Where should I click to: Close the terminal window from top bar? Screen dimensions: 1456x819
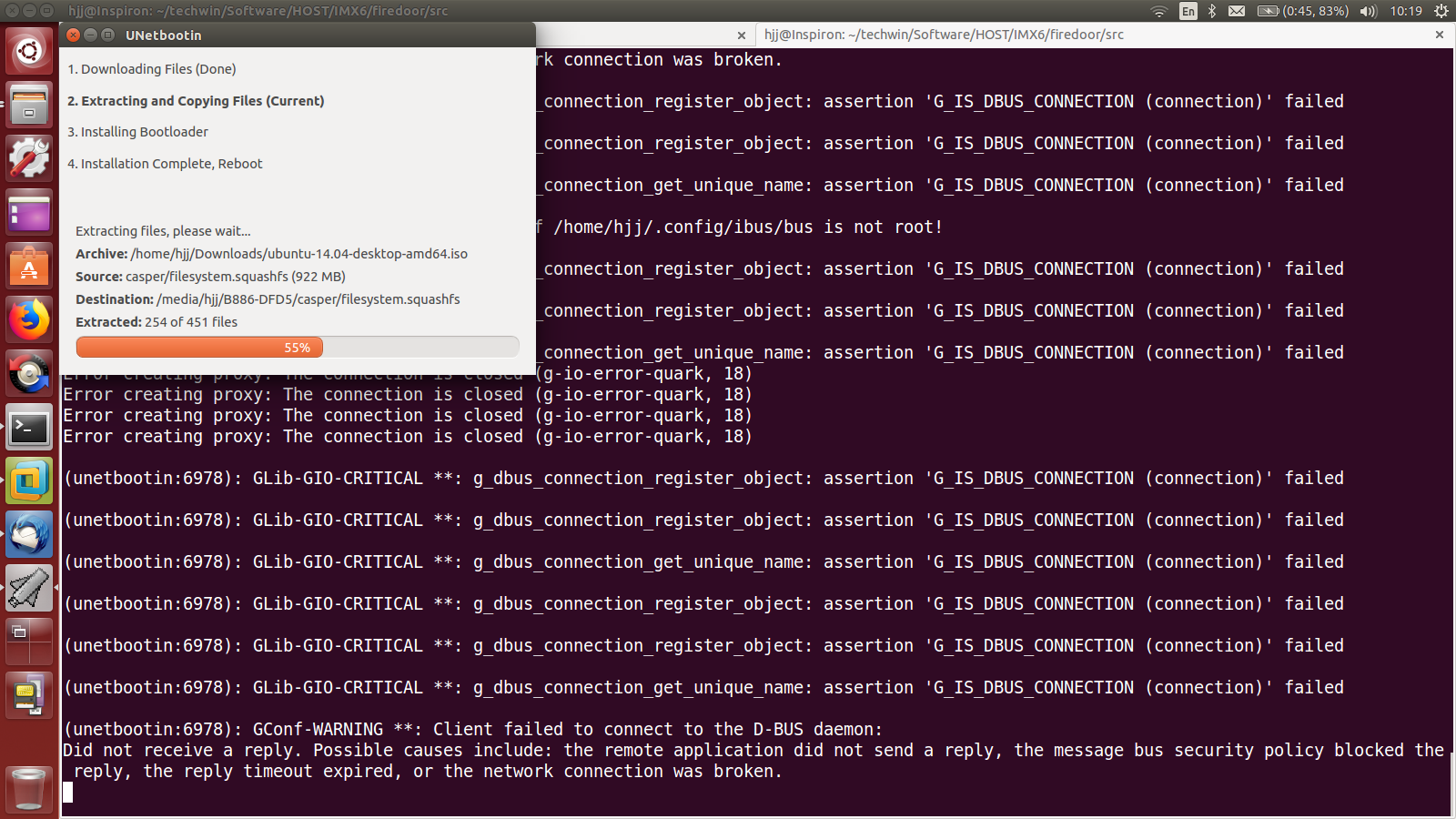(12, 10)
